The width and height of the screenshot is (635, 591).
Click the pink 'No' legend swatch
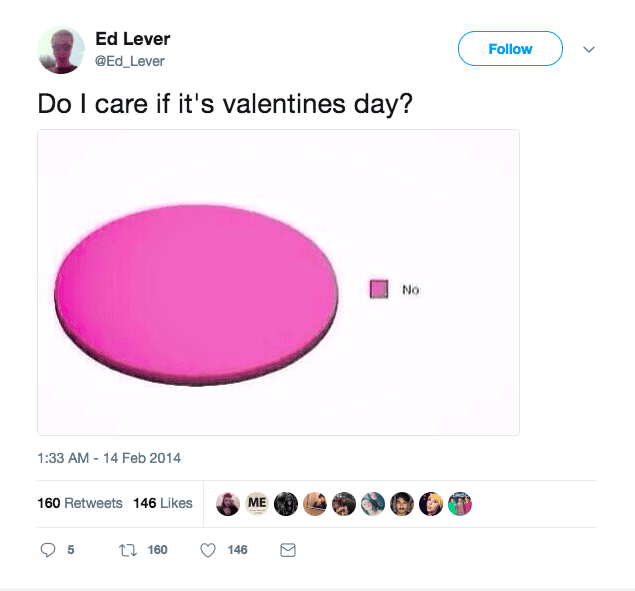click(x=379, y=289)
